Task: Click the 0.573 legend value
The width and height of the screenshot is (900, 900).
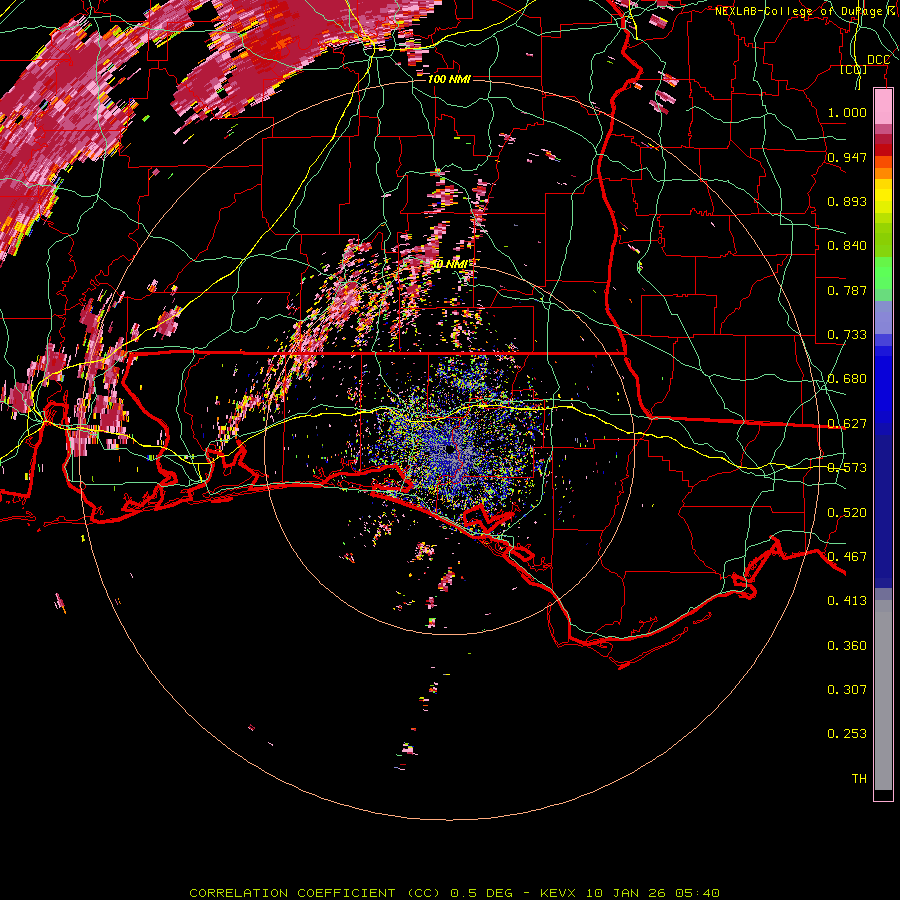Action: [x=847, y=468]
